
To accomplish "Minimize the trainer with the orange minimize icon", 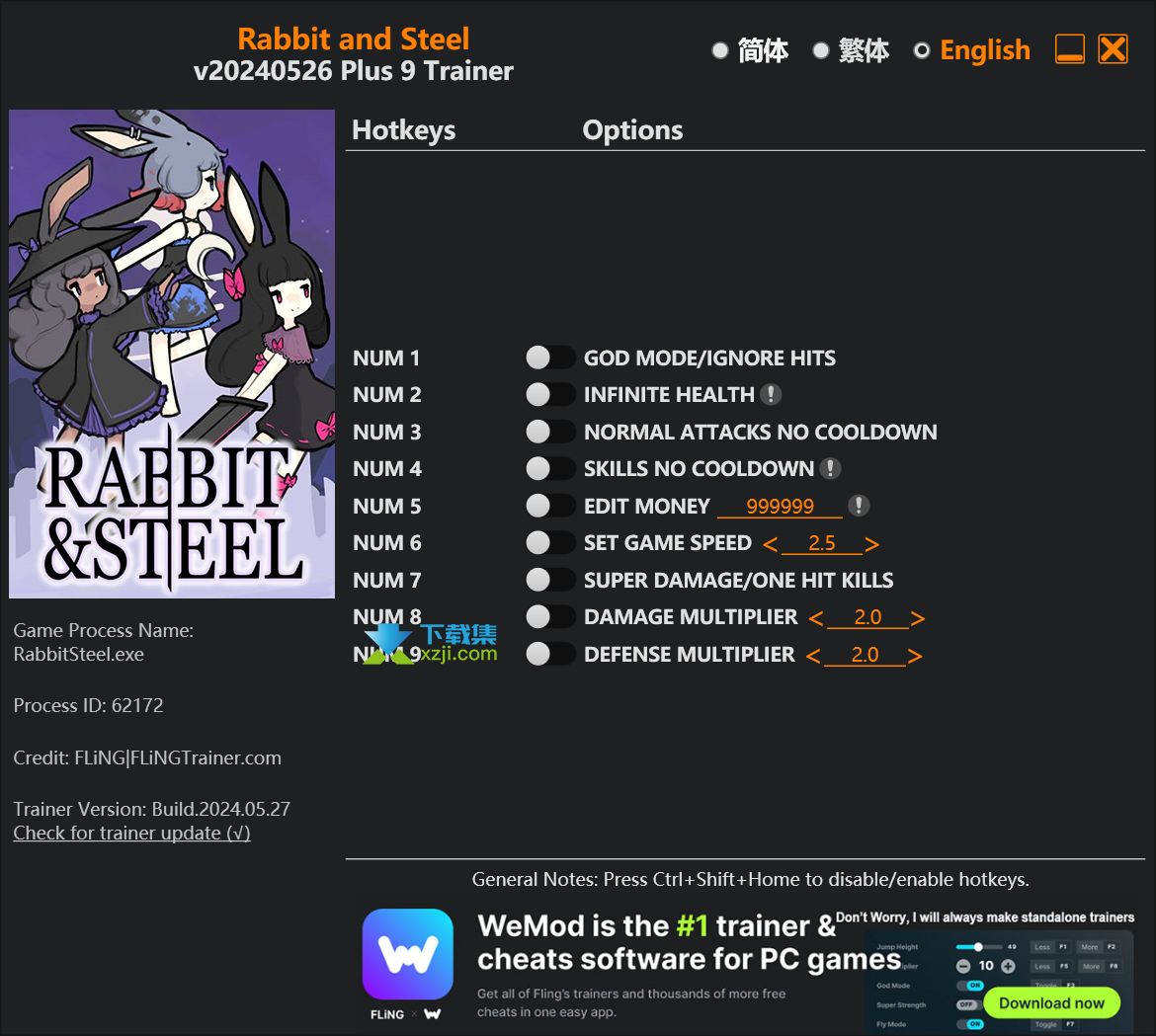I will pyautogui.click(x=1070, y=49).
